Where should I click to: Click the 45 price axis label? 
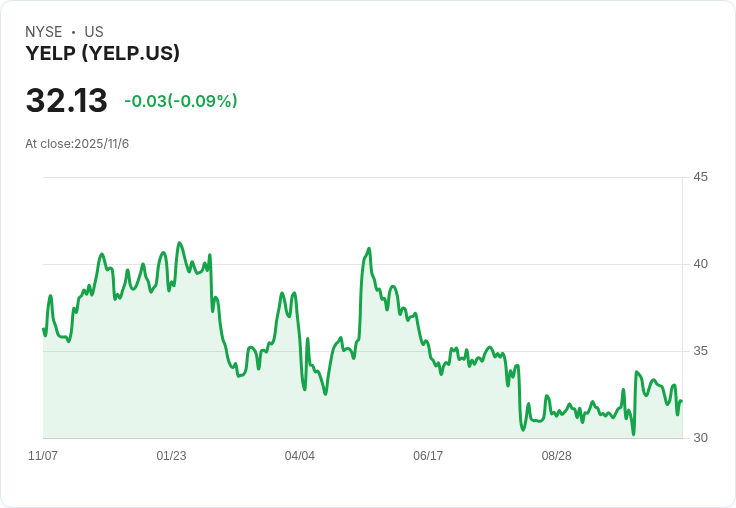700,177
